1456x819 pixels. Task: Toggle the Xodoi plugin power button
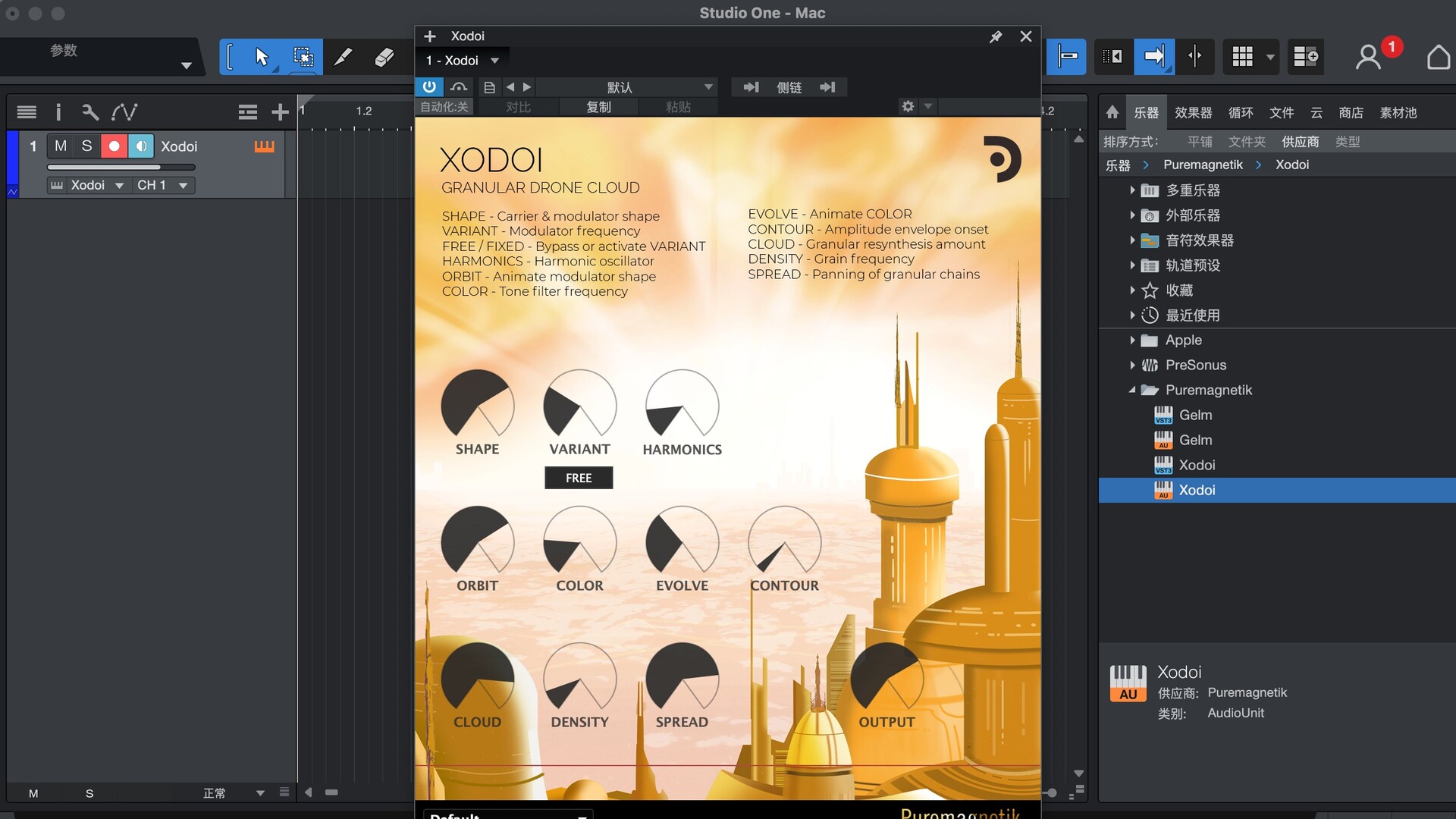click(429, 87)
